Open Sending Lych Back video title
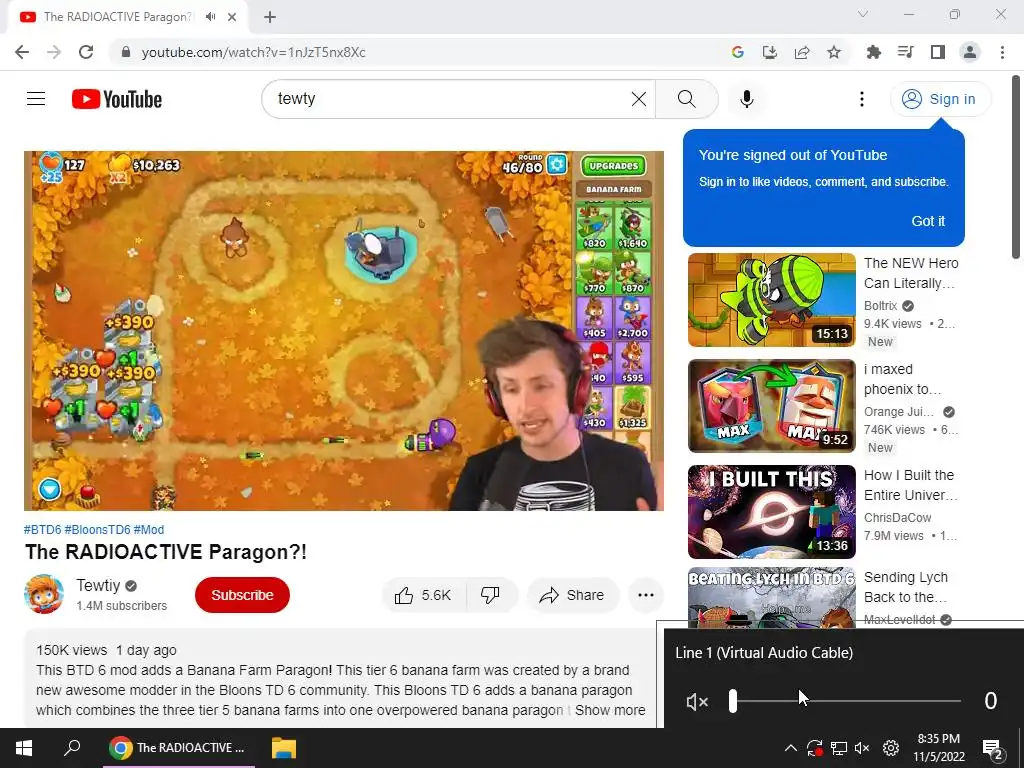Image resolution: width=1024 pixels, height=768 pixels. pos(906,587)
